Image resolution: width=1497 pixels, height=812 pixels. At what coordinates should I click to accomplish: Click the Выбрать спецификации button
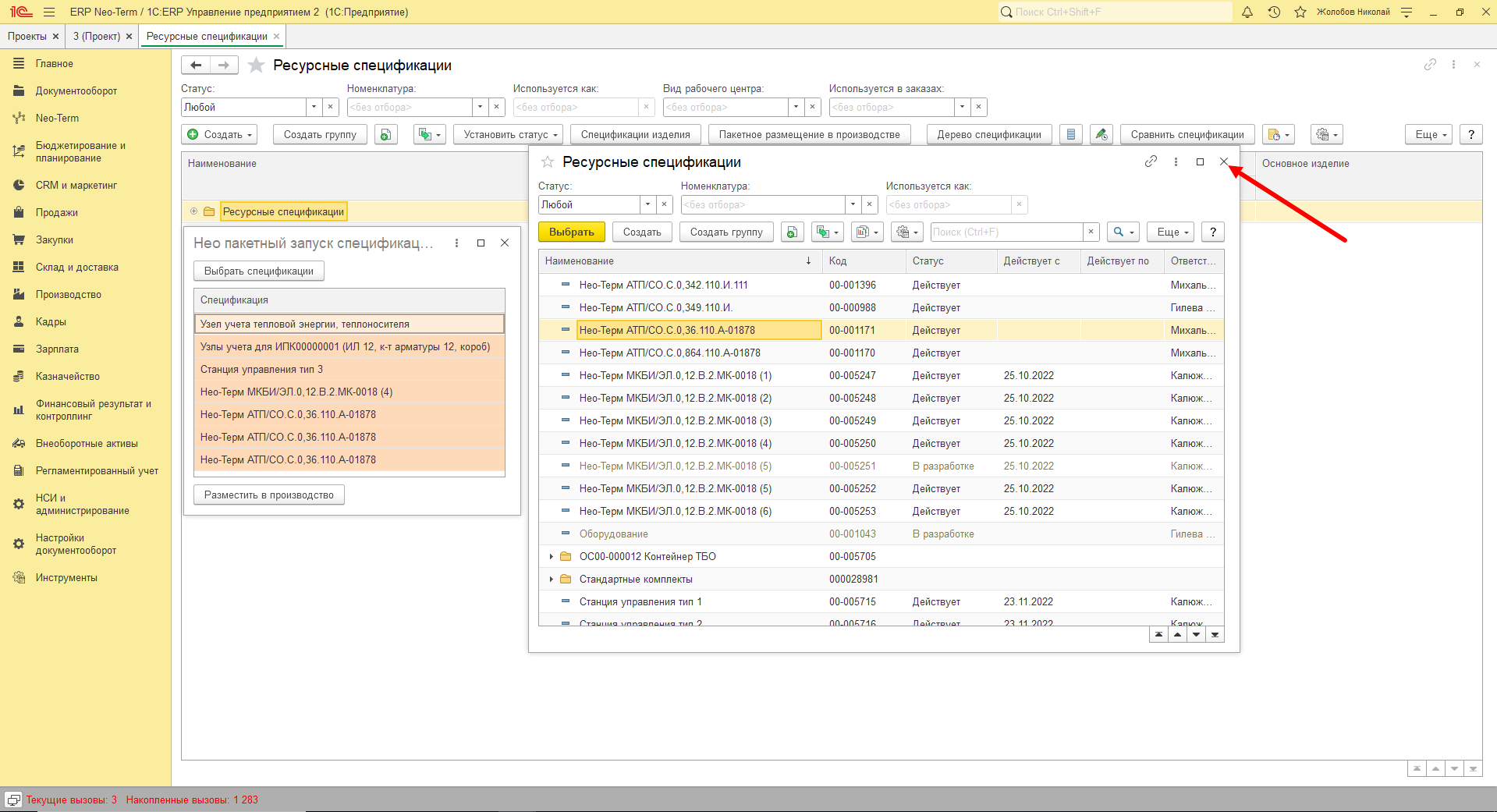point(259,271)
